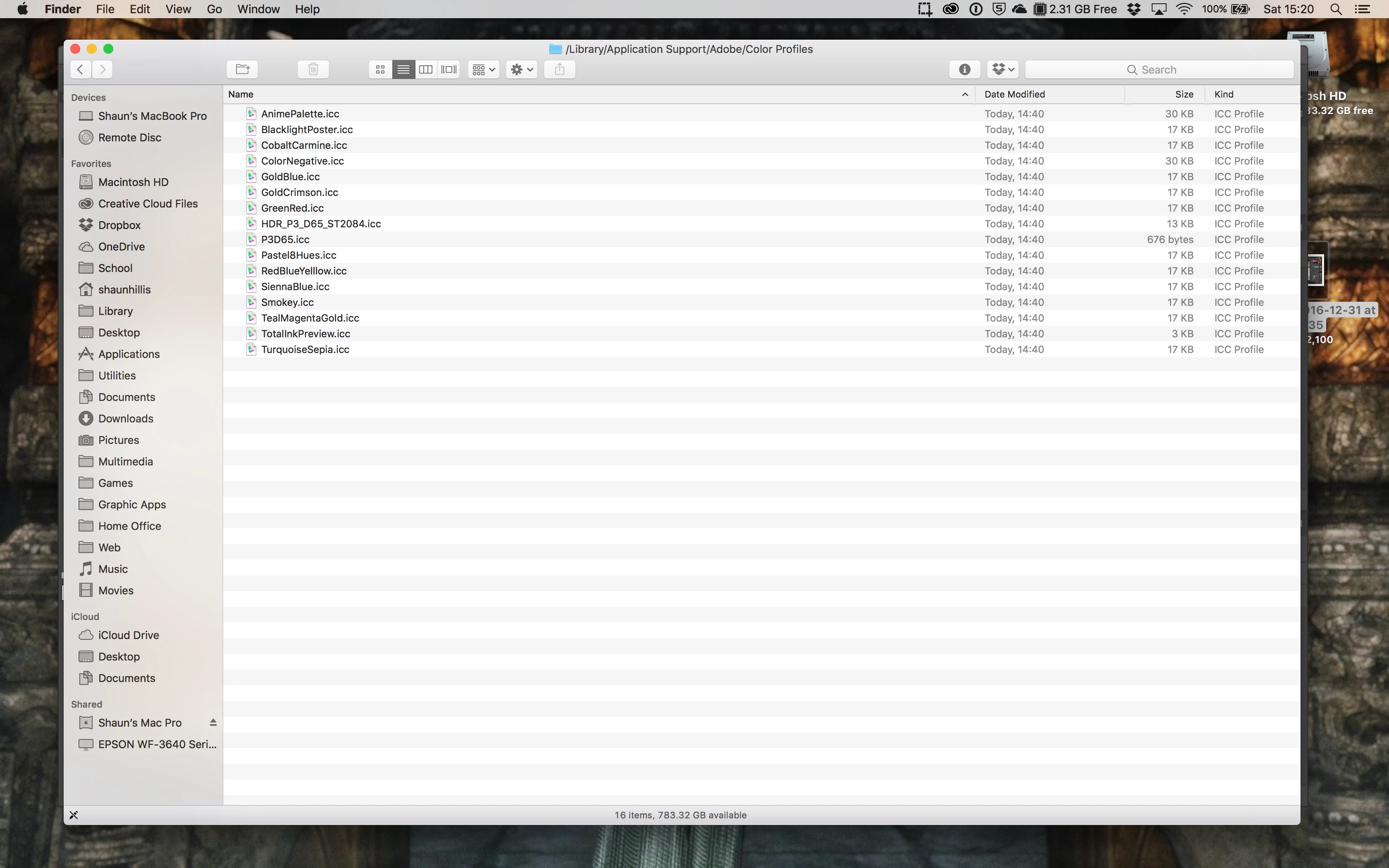Switch to icon view
The height and width of the screenshot is (868, 1389).
point(380,69)
